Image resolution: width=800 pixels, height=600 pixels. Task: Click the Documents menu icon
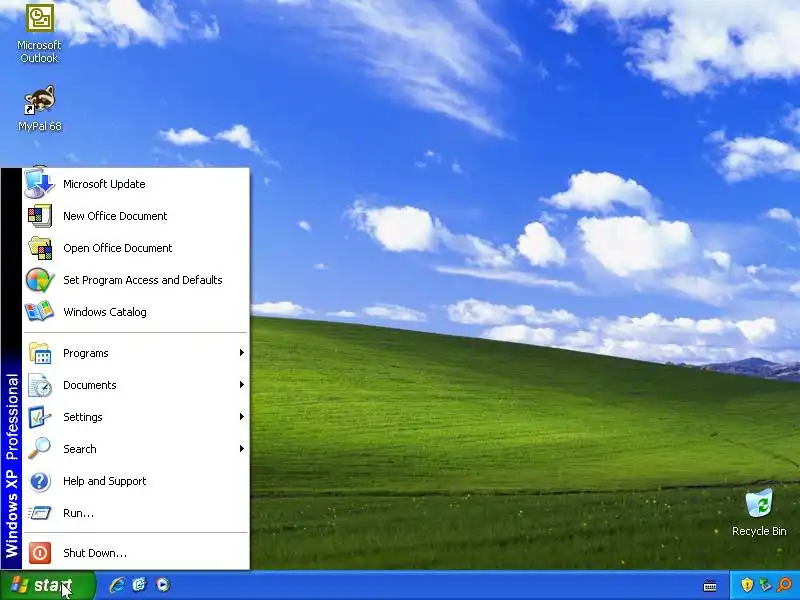[x=39, y=385]
